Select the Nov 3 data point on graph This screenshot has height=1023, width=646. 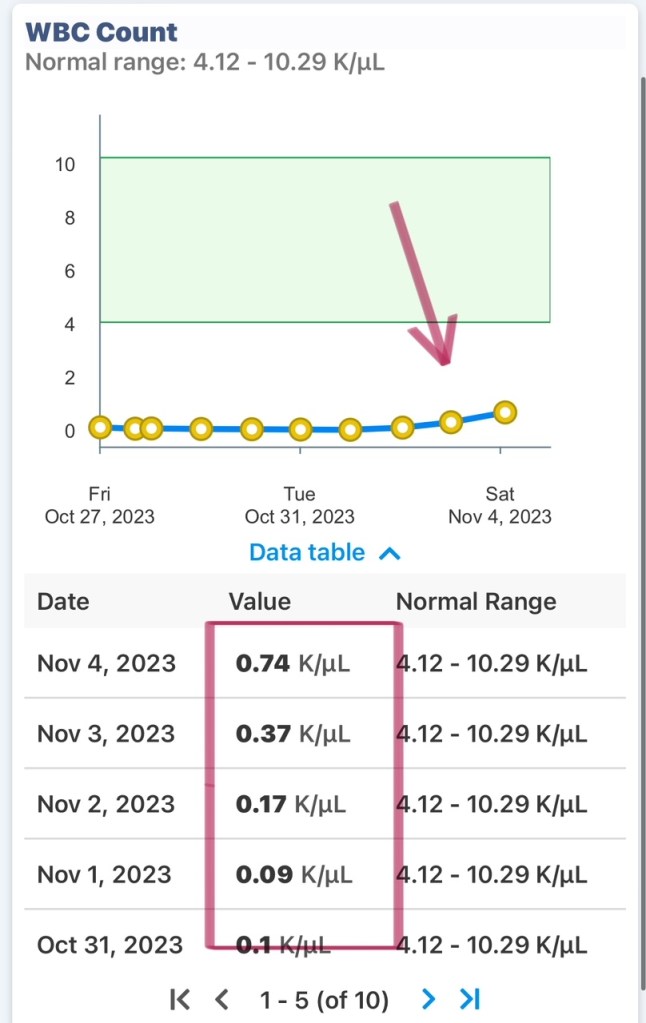click(x=451, y=422)
